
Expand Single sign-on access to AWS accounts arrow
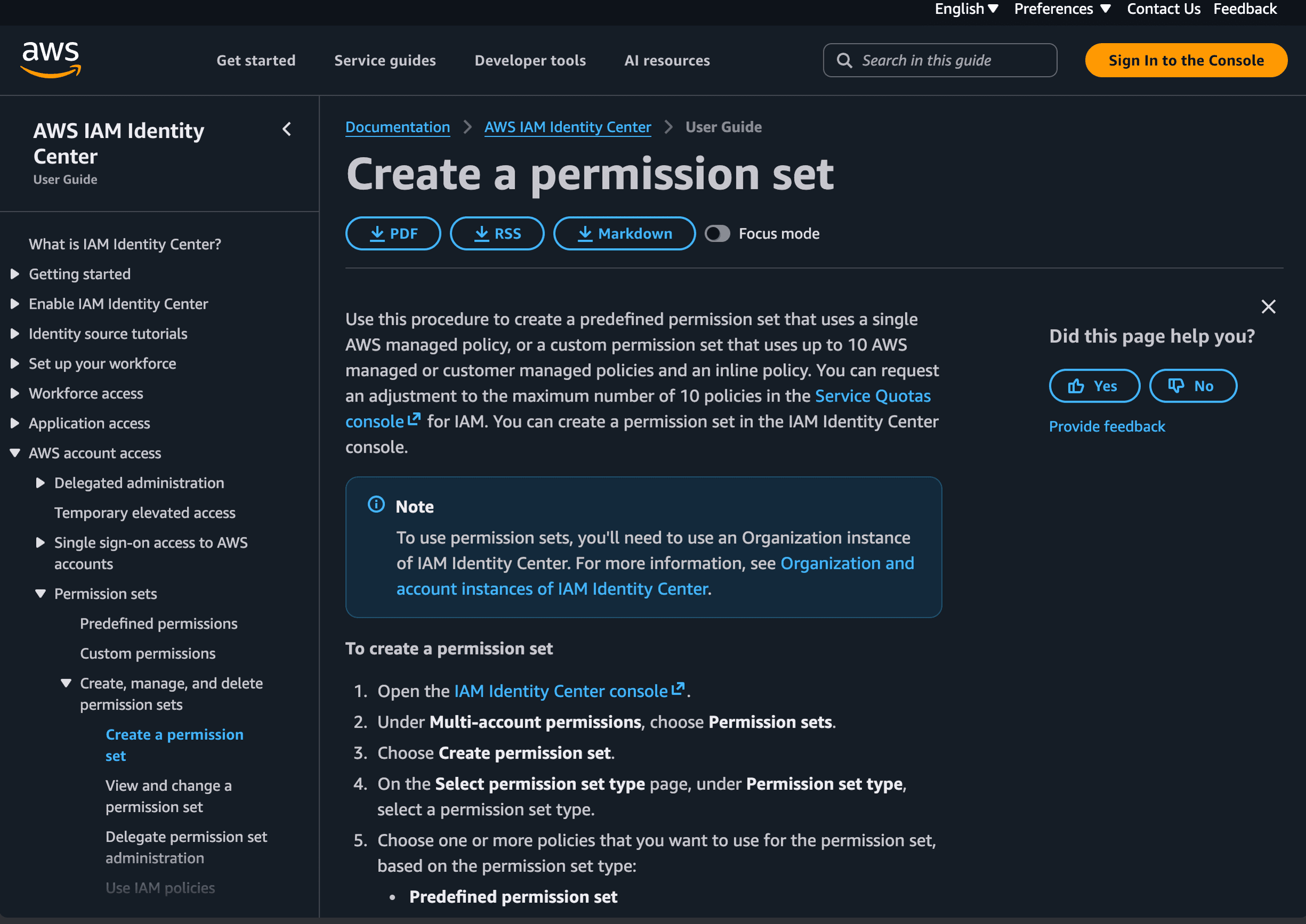click(x=40, y=543)
